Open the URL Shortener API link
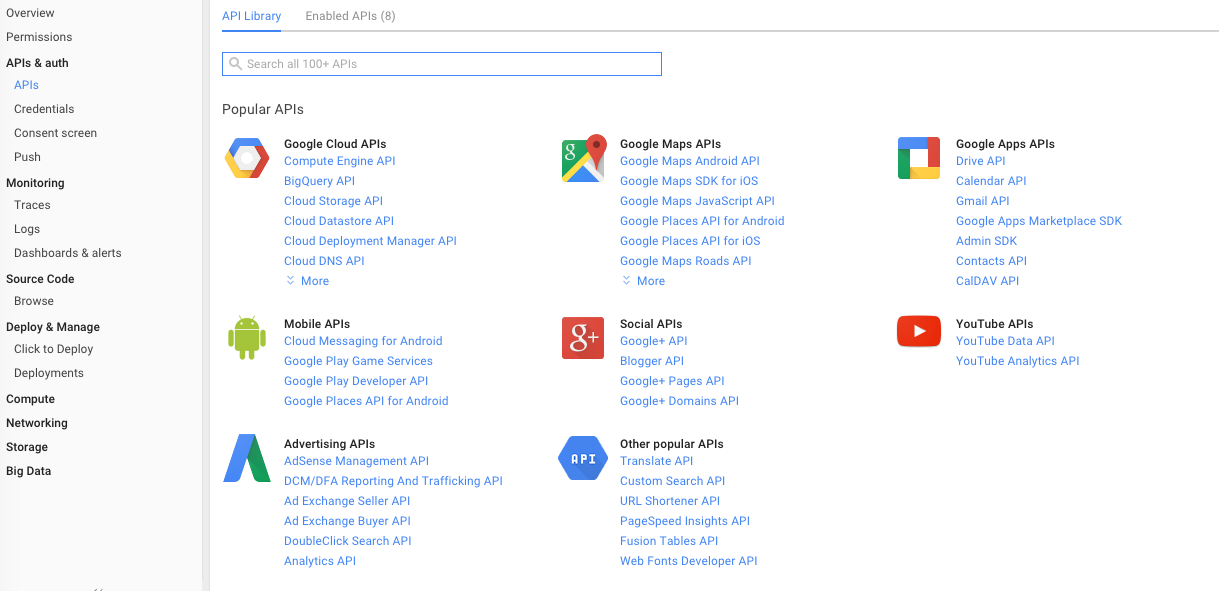The image size is (1219, 591). pos(670,501)
